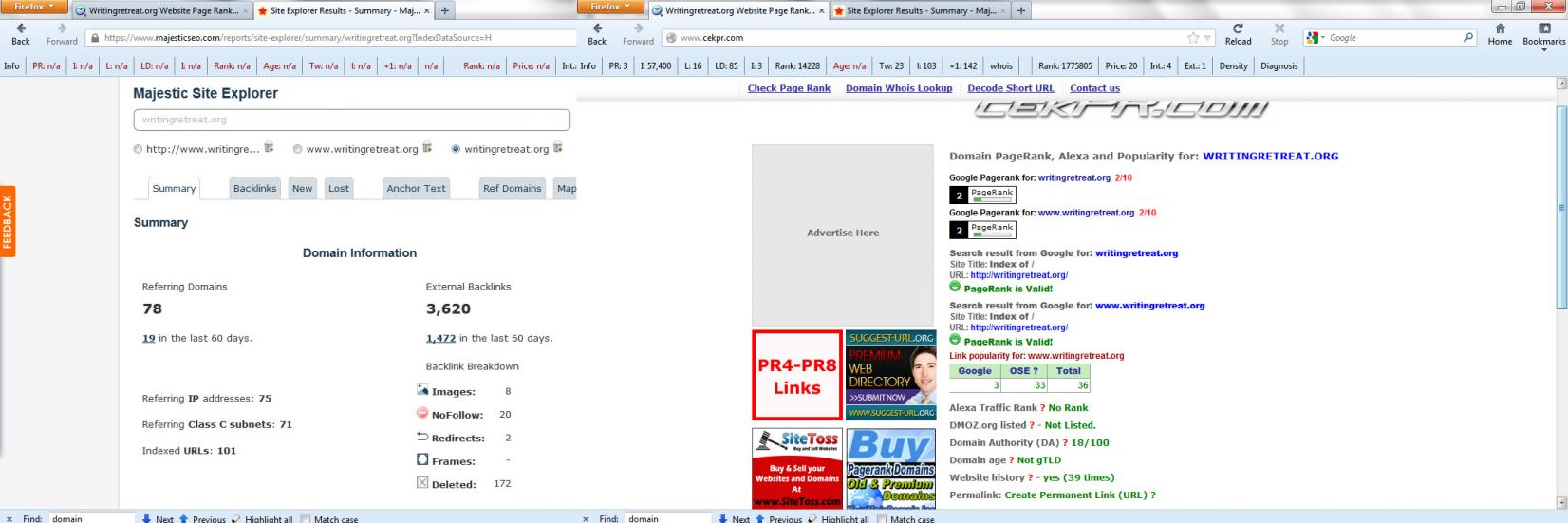The width and height of the screenshot is (1568, 523).
Task: Find Previous match in right window
Action: coord(778,519)
